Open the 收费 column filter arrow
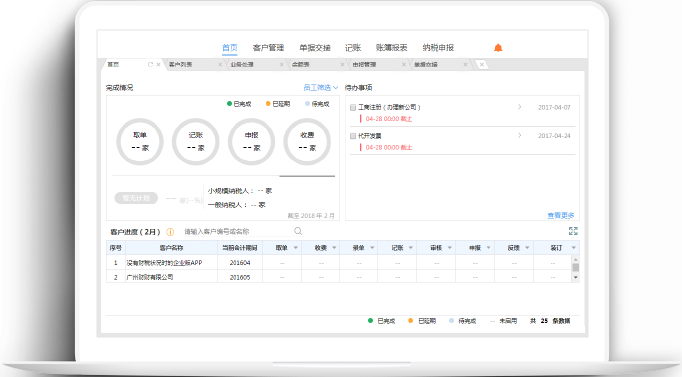Viewport: 682px width, 377px height. point(334,248)
